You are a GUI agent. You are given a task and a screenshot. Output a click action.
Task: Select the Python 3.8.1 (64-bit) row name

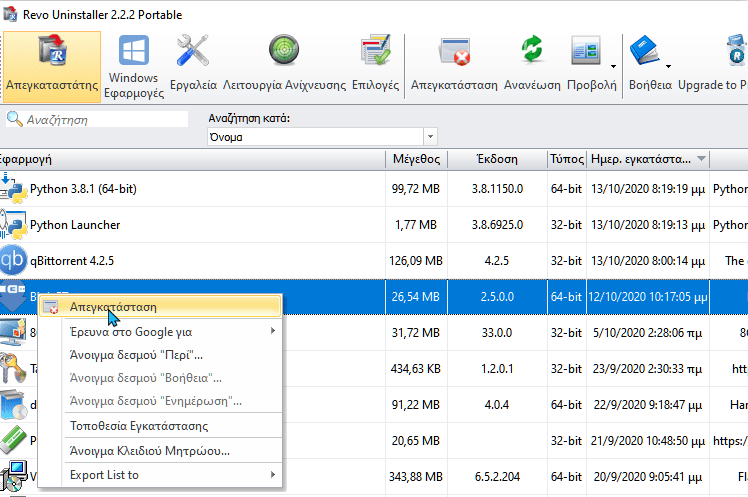[x=83, y=189]
